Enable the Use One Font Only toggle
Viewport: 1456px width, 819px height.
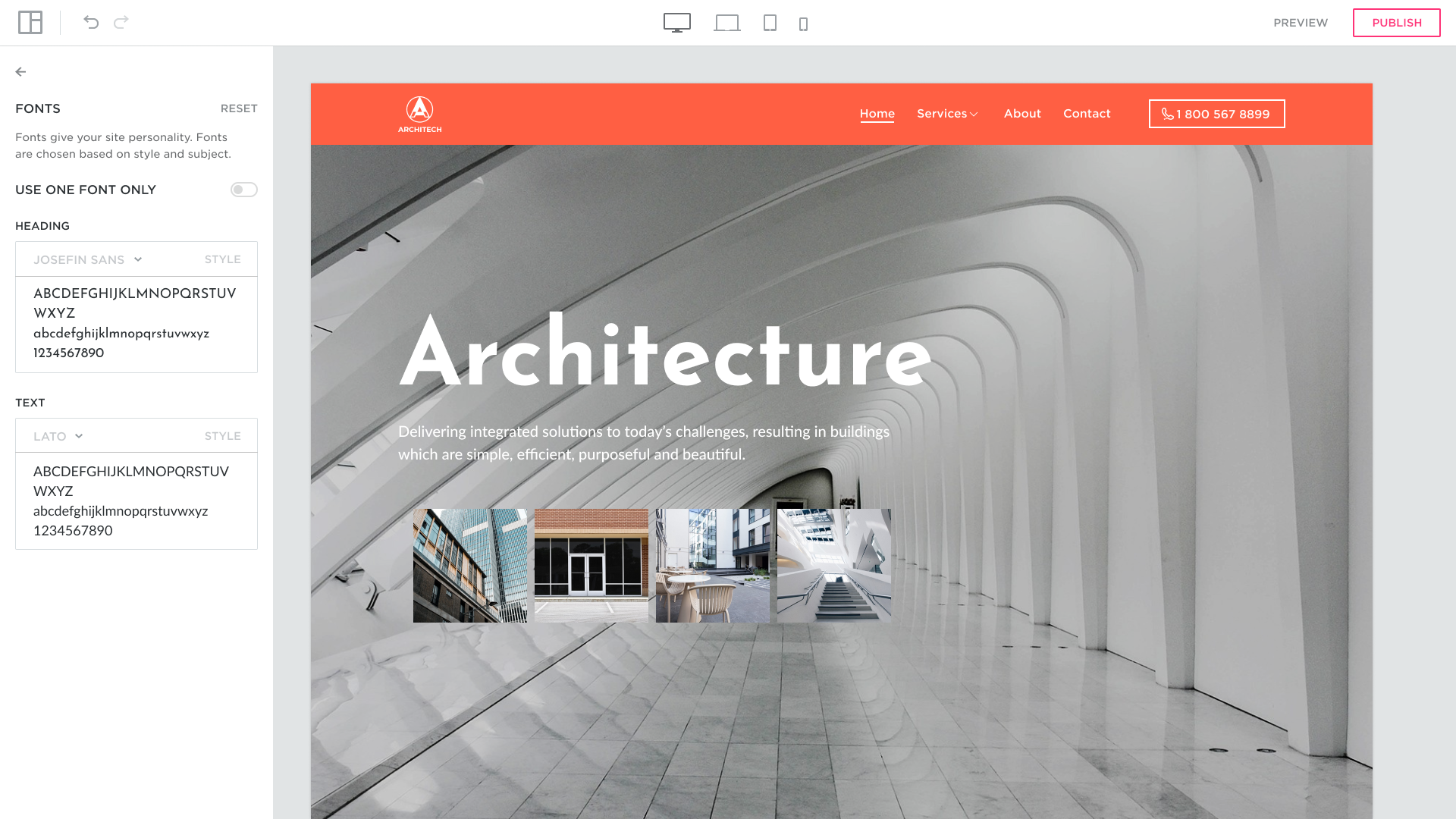pos(243,190)
